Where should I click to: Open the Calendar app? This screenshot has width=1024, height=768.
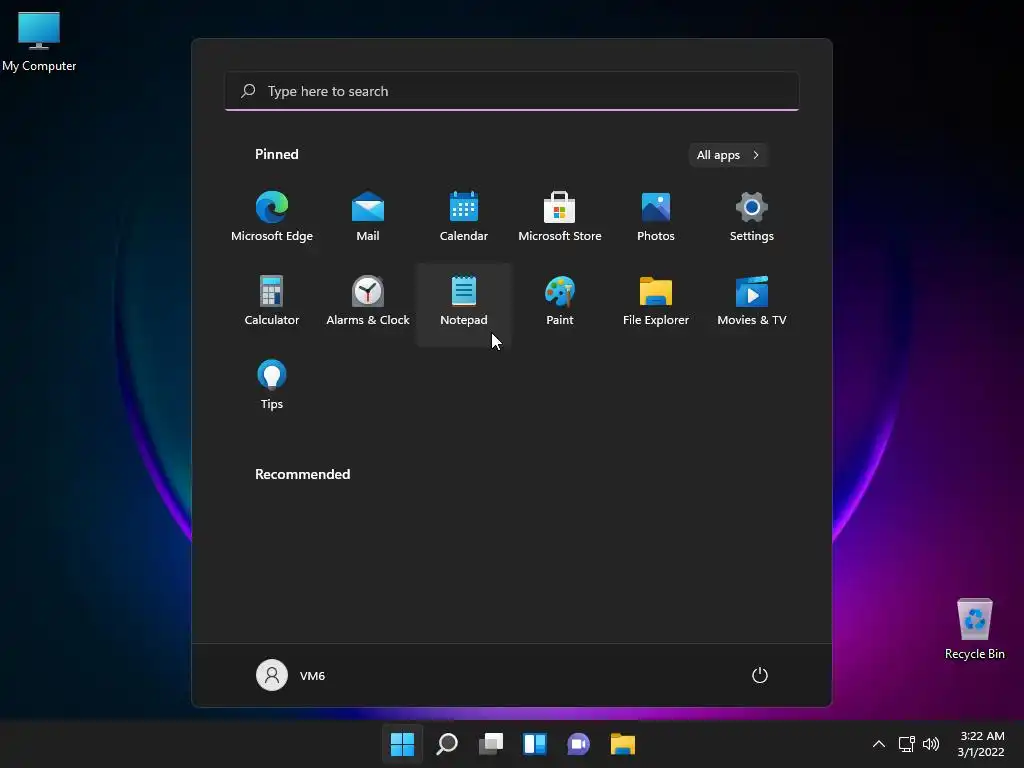click(464, 217)
